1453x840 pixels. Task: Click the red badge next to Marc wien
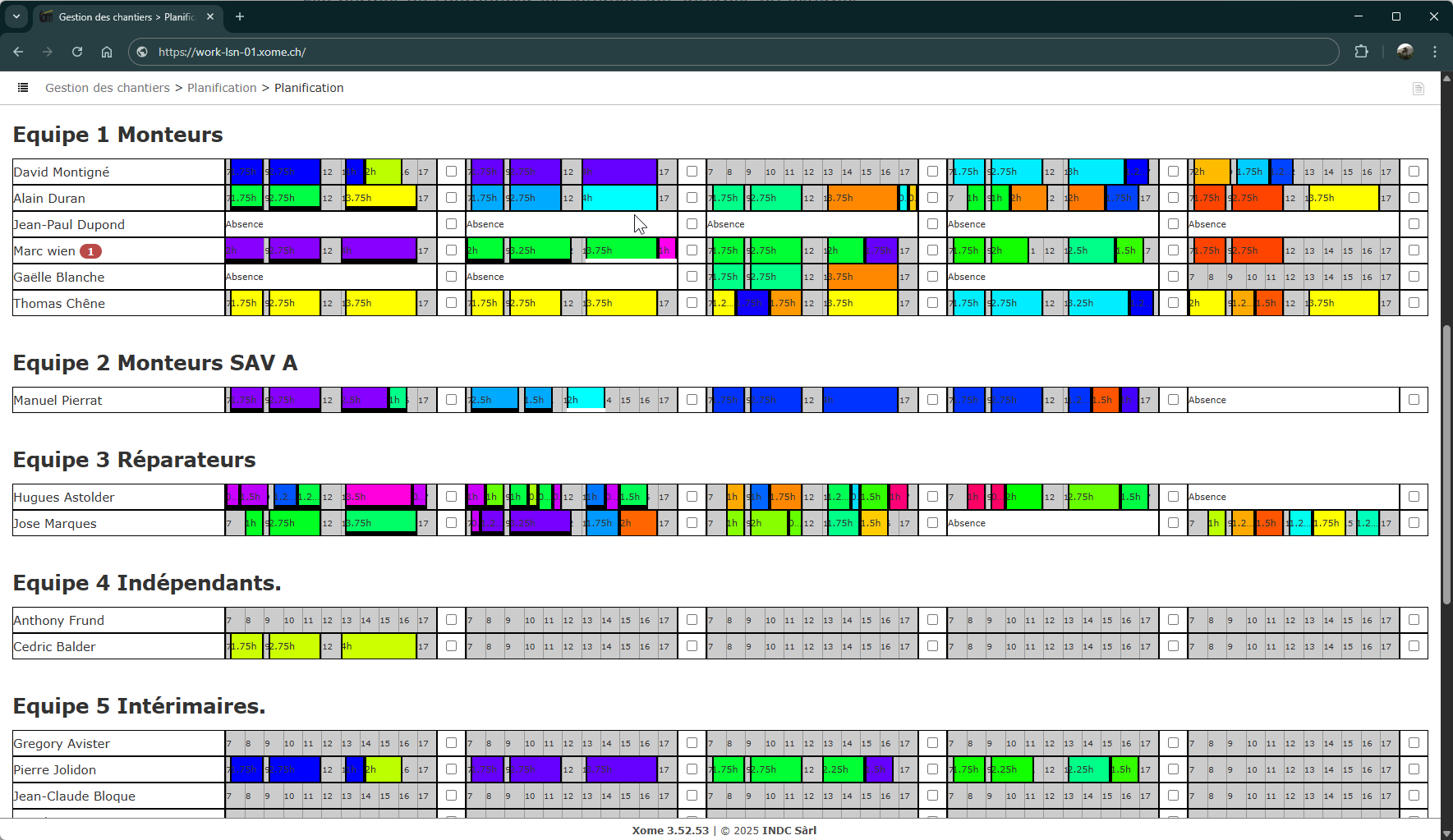click(x=90, y=251)
